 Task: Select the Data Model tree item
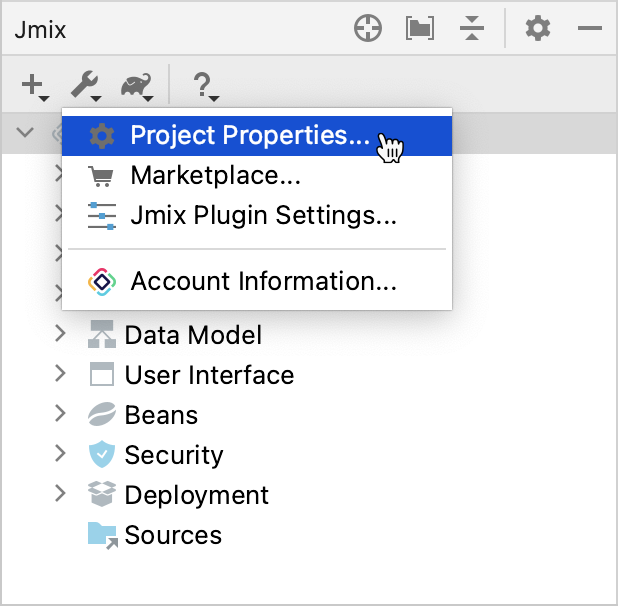pyautogui.click(x=193, y=335)
